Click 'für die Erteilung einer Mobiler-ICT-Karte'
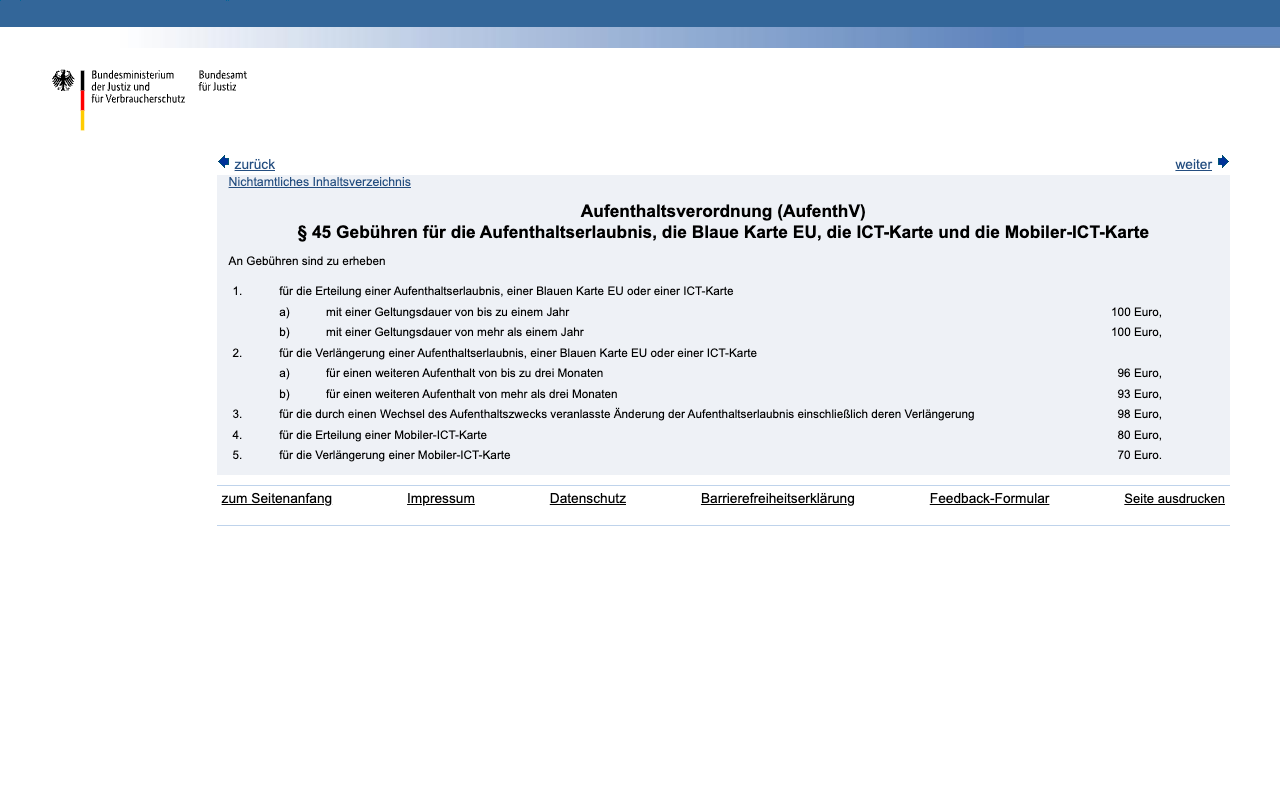This screenshot has height=800, width=1280. [383, 435]
